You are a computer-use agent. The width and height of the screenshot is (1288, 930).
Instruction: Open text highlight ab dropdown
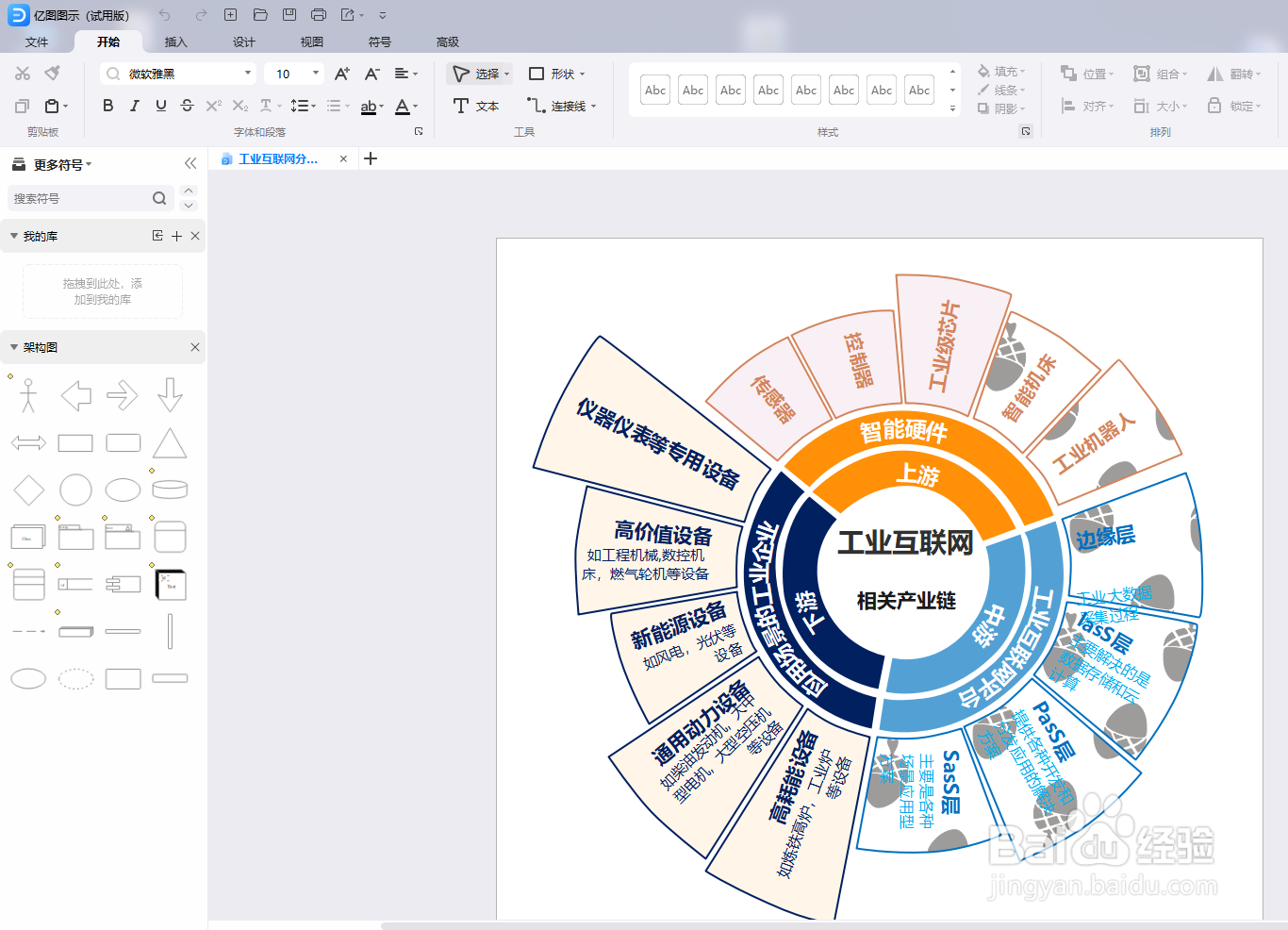click(372, 106)
